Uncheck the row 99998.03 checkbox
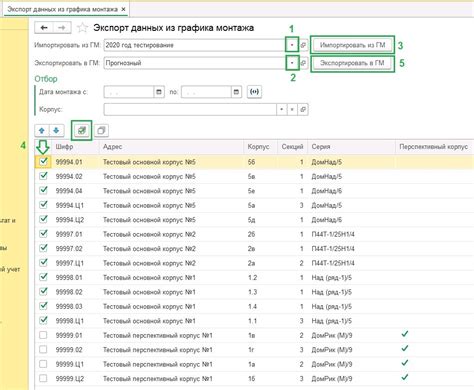Screen dimensions: 474x390 pyautogui.click(x=43, y=306)
